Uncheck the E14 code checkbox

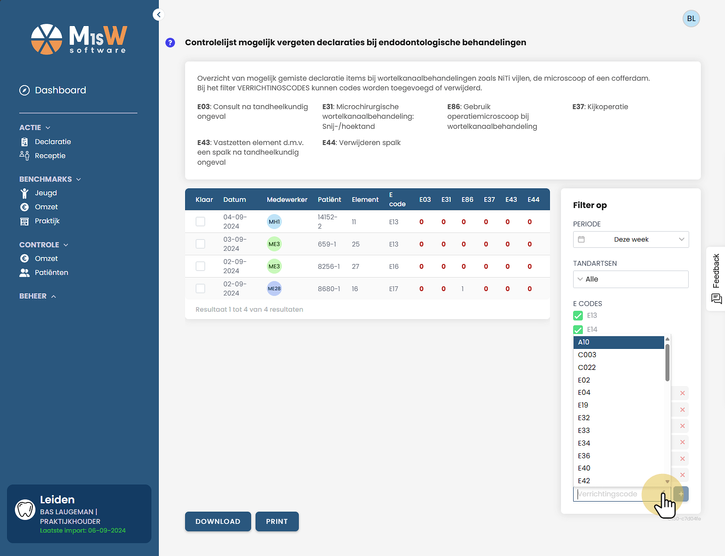point(578,329)
